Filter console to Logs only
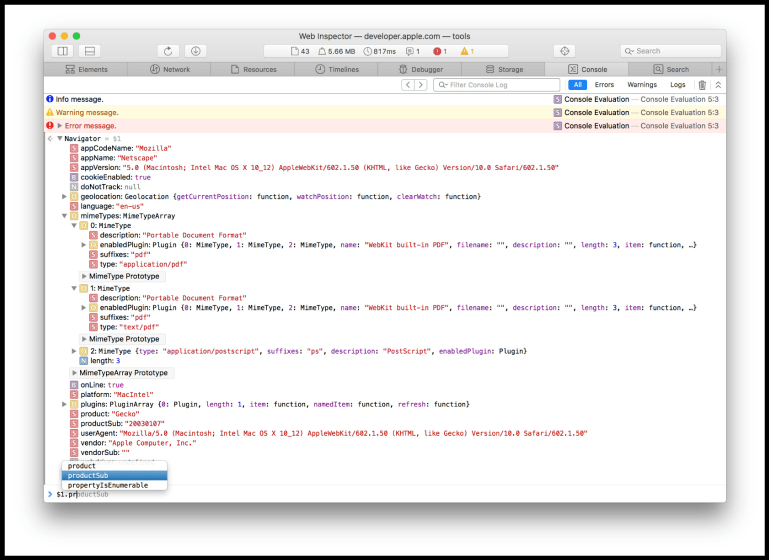769x560 pixels. pyautogui.click(x=678, y=85)
